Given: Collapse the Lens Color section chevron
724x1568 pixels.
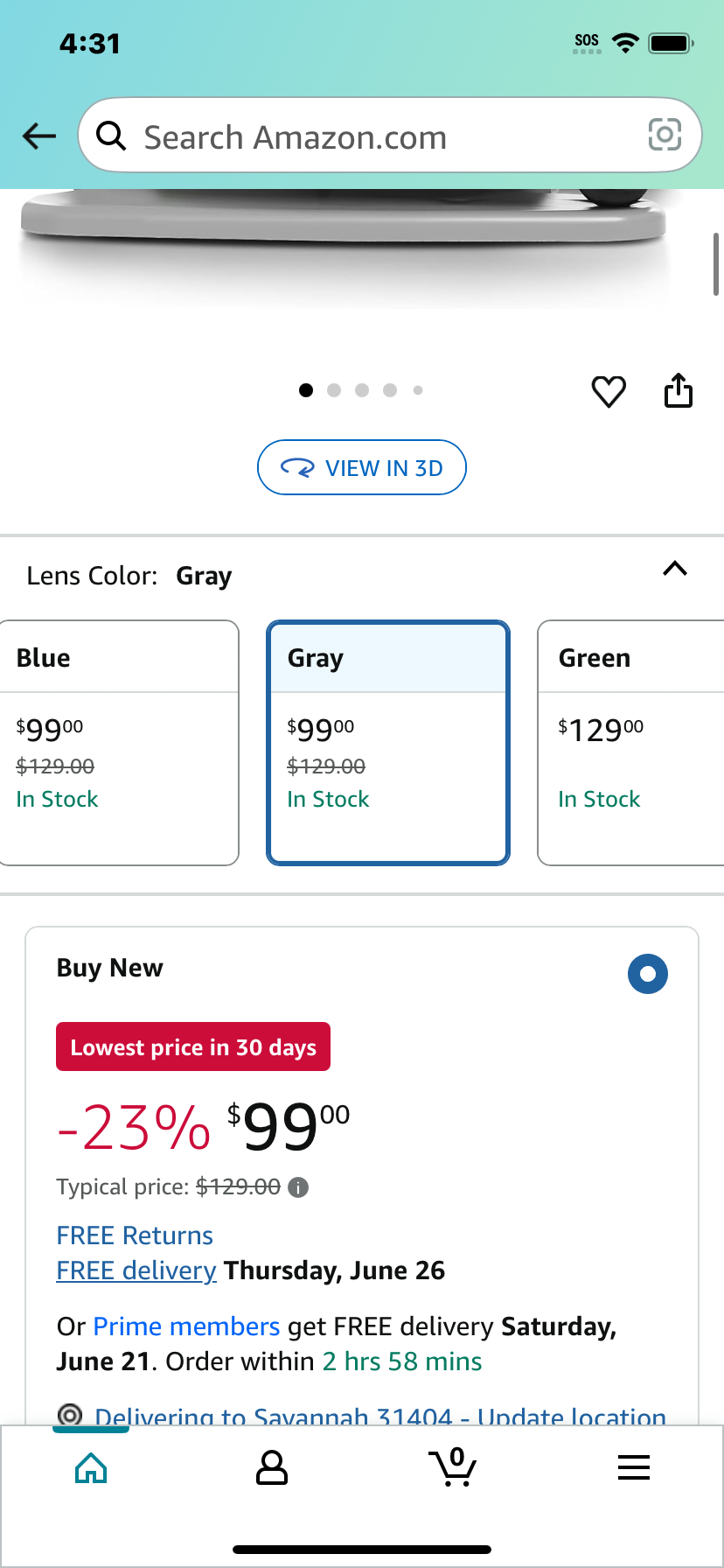Looking at the screenshot, I should (x=675, y=569).
